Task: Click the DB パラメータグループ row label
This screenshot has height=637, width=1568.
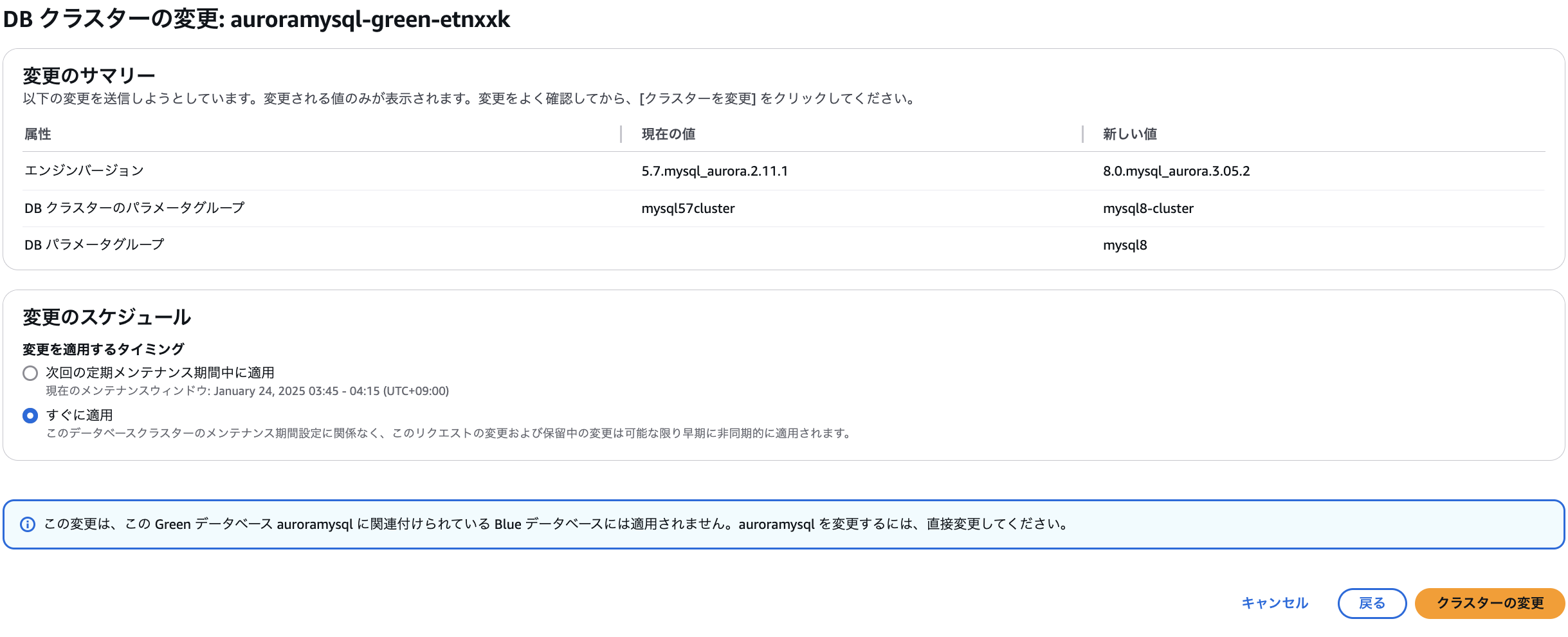Action: tap(95, 245)
